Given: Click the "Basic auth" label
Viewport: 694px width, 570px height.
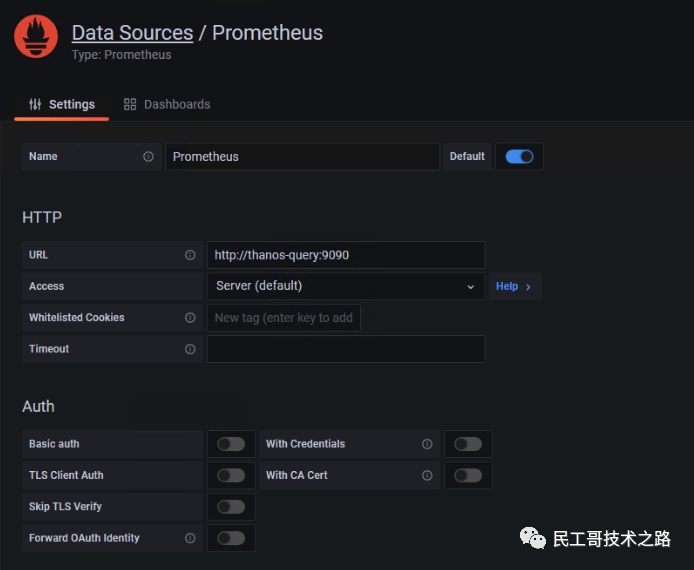Looking at the screenshot, I should (x=54, y=444).
